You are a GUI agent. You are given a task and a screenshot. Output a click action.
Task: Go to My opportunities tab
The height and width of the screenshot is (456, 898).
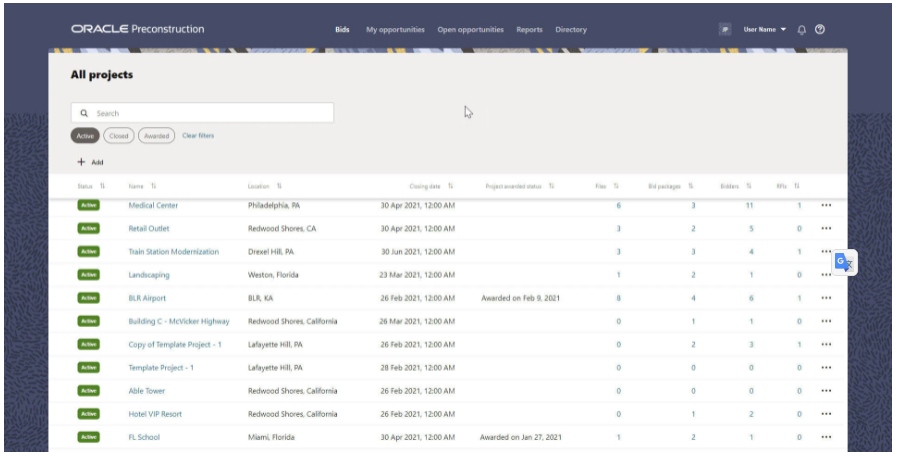click(x=395, y=30)
